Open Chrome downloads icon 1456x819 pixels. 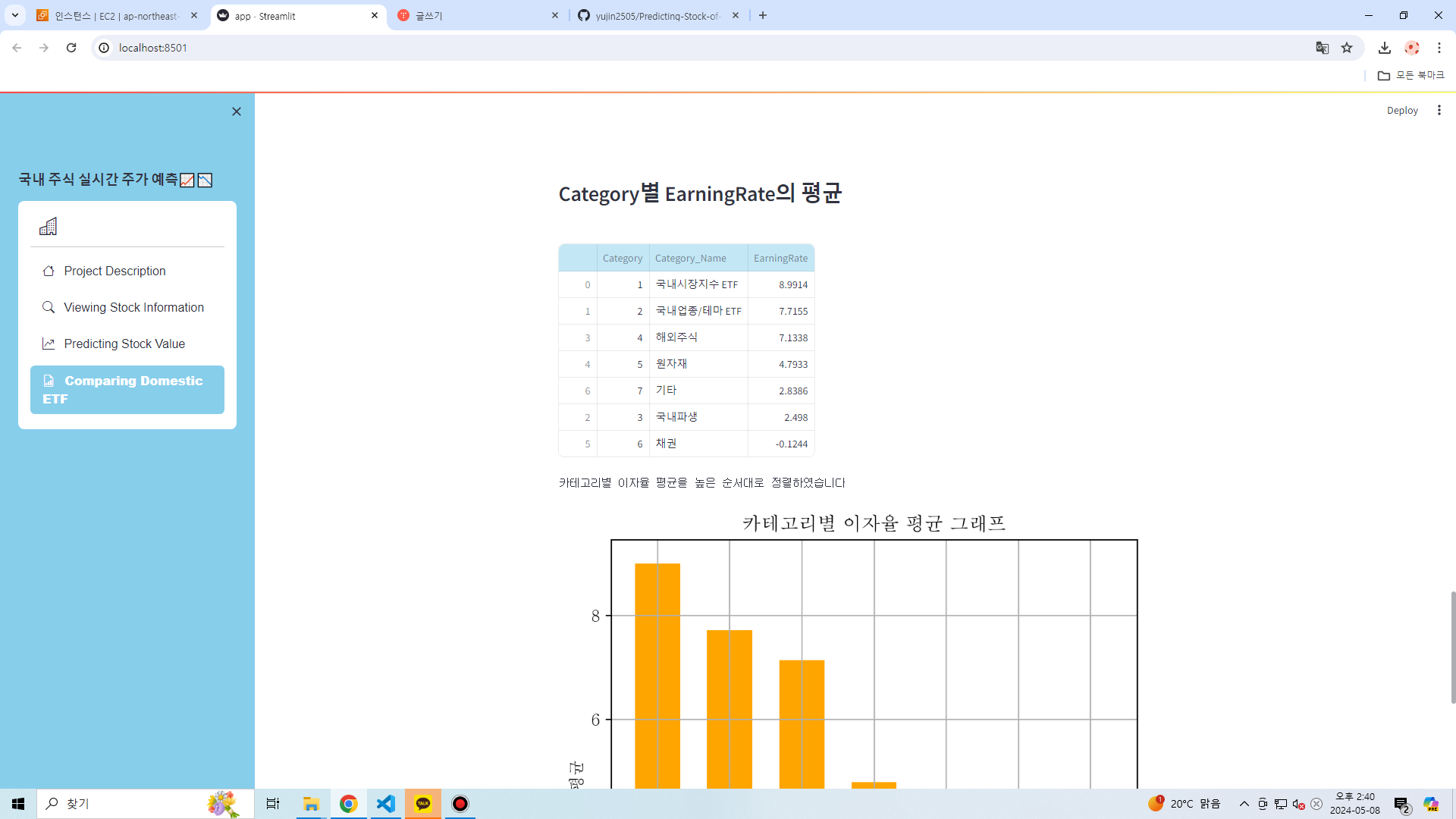1384,48
